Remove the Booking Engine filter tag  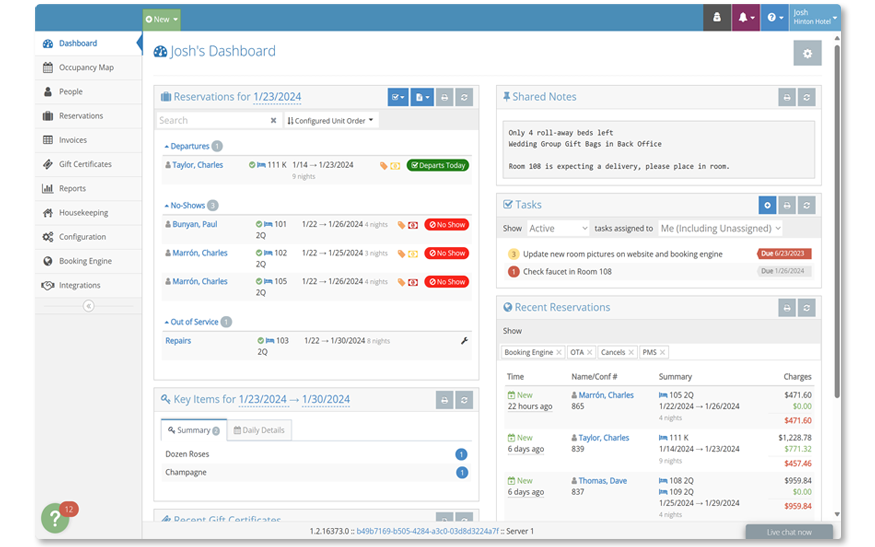pyautogui.click(x=559, y=353)
